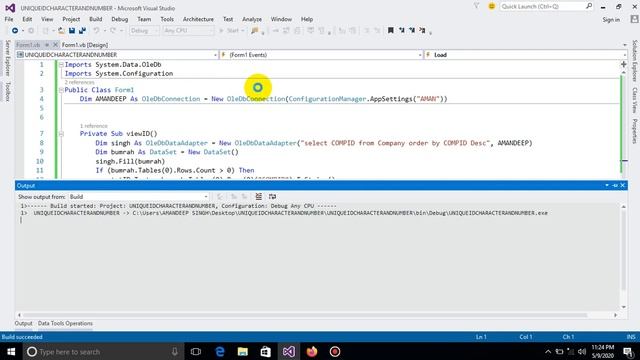Select the Output bottom tab
640x360 pixels.
click(x=23, y=323)
